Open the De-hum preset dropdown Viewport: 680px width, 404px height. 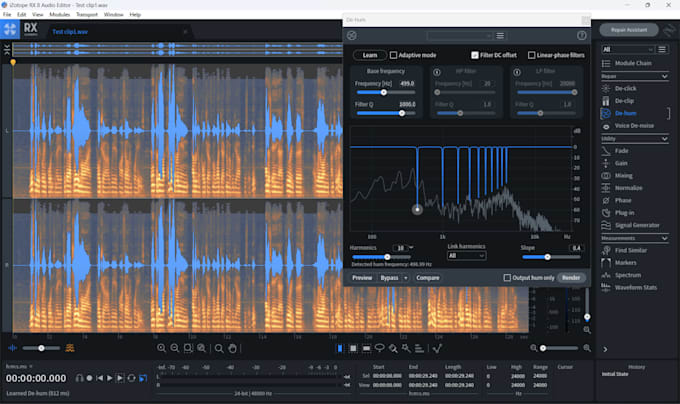pos(460,36)
